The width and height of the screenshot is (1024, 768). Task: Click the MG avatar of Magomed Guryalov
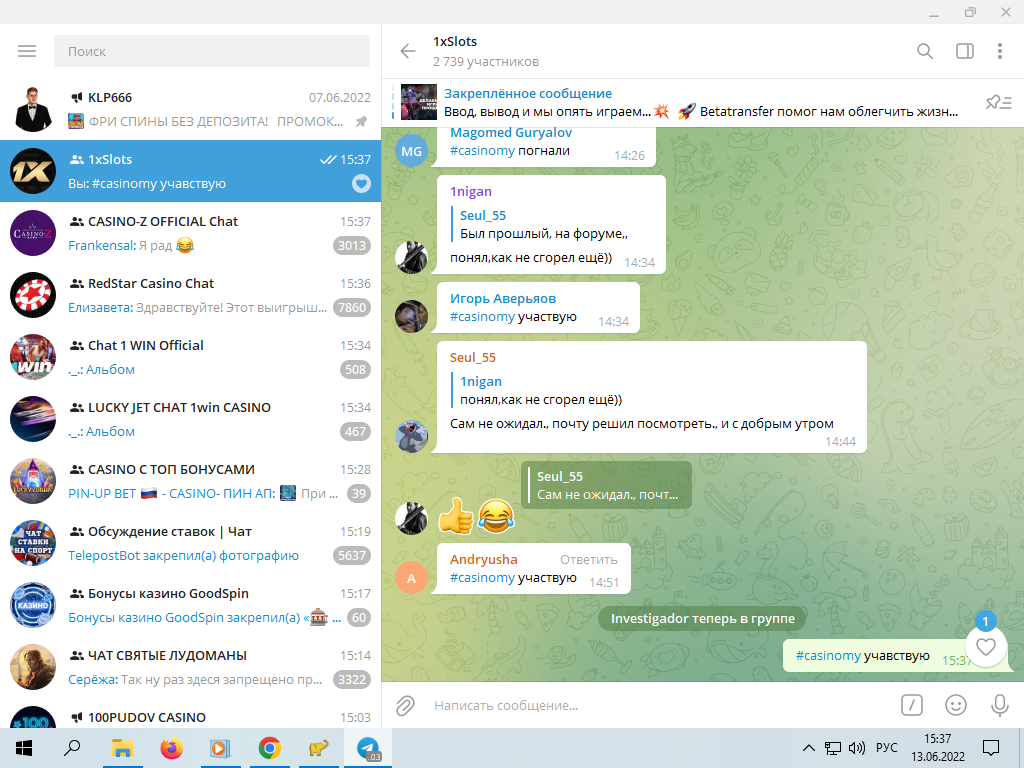(411, 152)
